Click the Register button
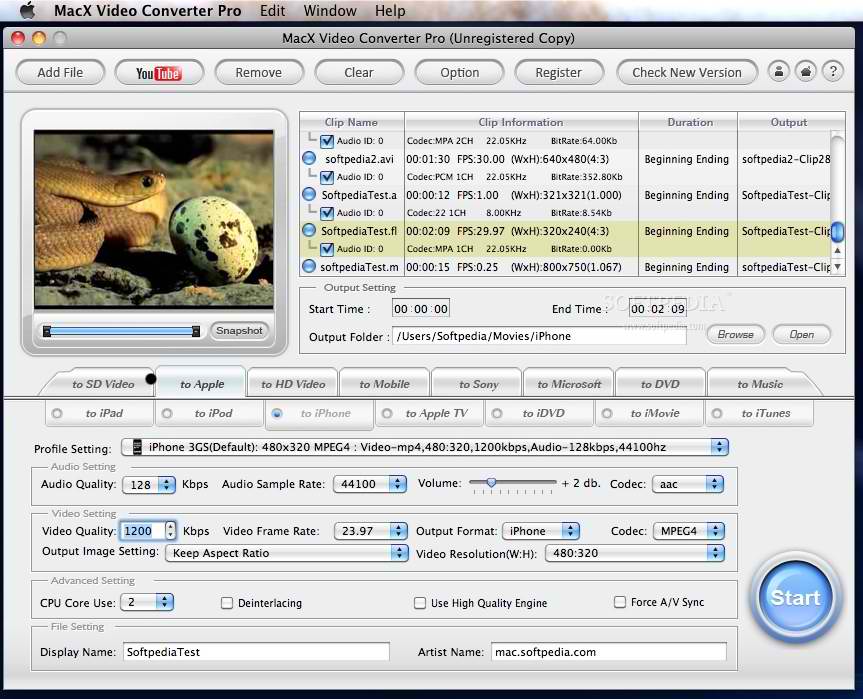Viewport: 863px width, 699px height. (559, 73)
